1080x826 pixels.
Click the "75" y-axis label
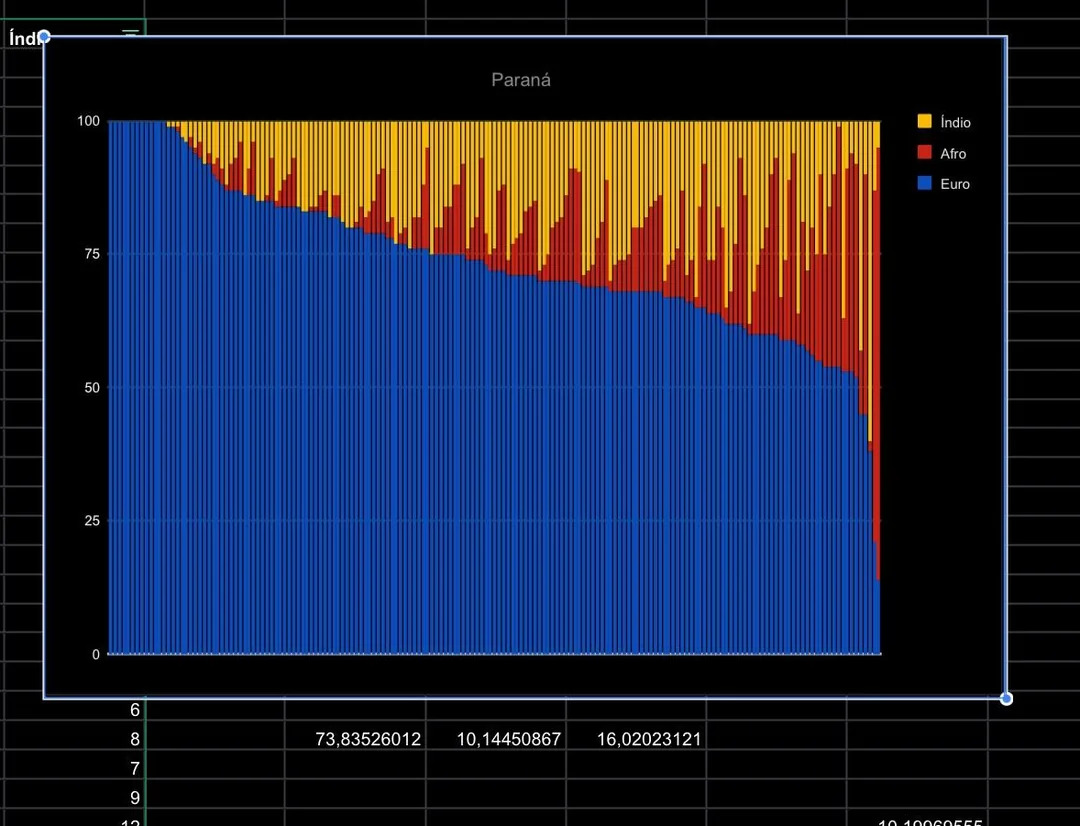[92, 254]
